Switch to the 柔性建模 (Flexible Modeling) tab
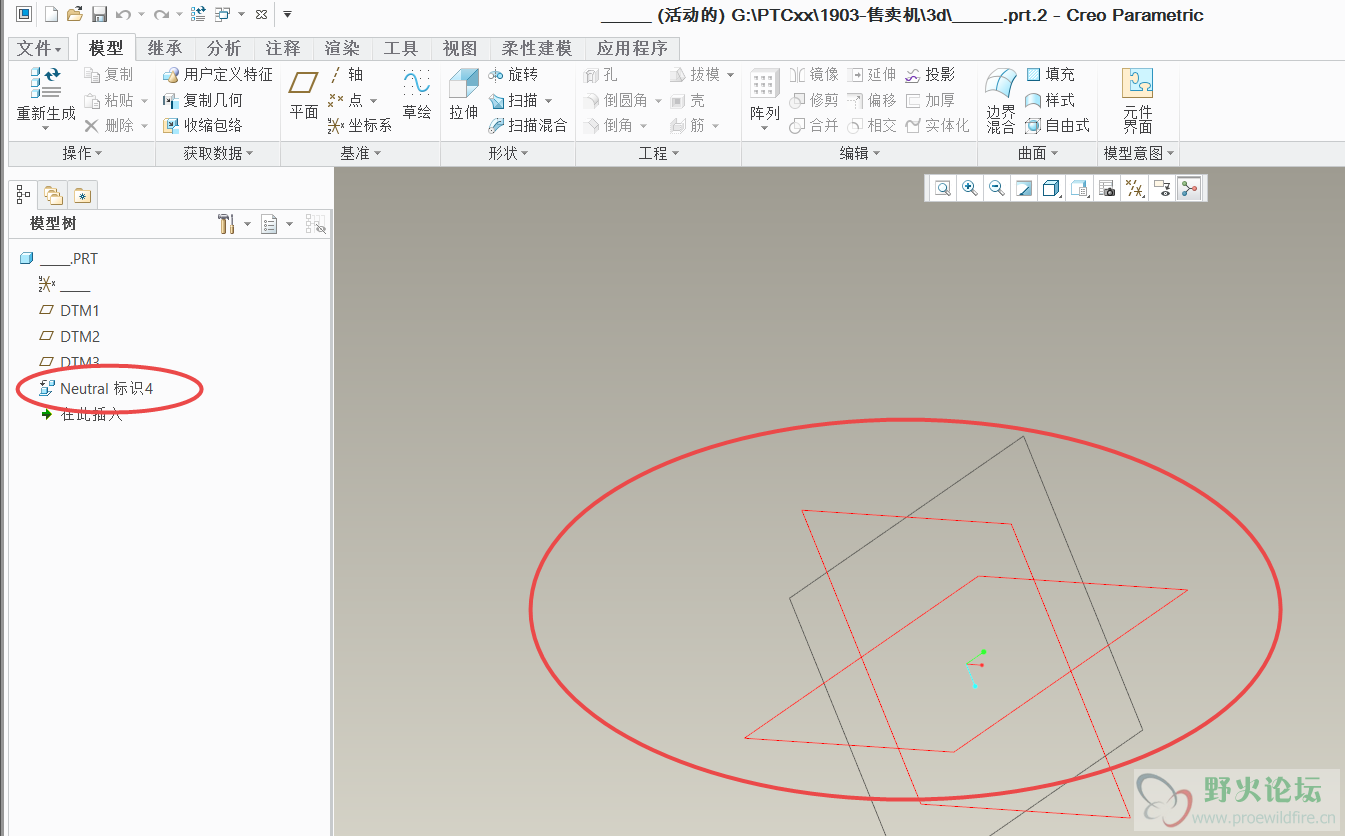 point(537,48)
